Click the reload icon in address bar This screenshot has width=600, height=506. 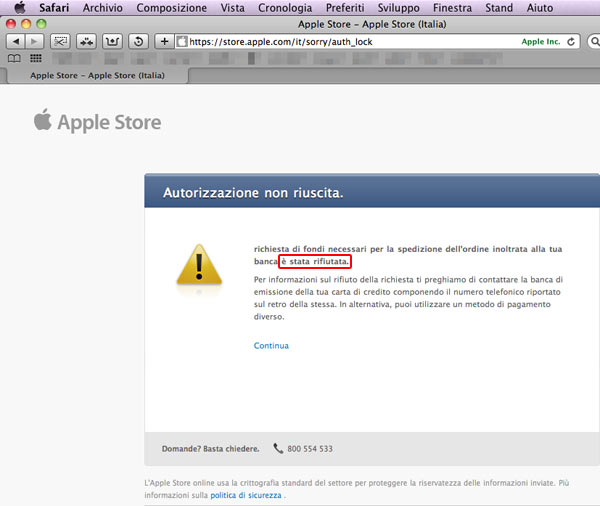571,42
